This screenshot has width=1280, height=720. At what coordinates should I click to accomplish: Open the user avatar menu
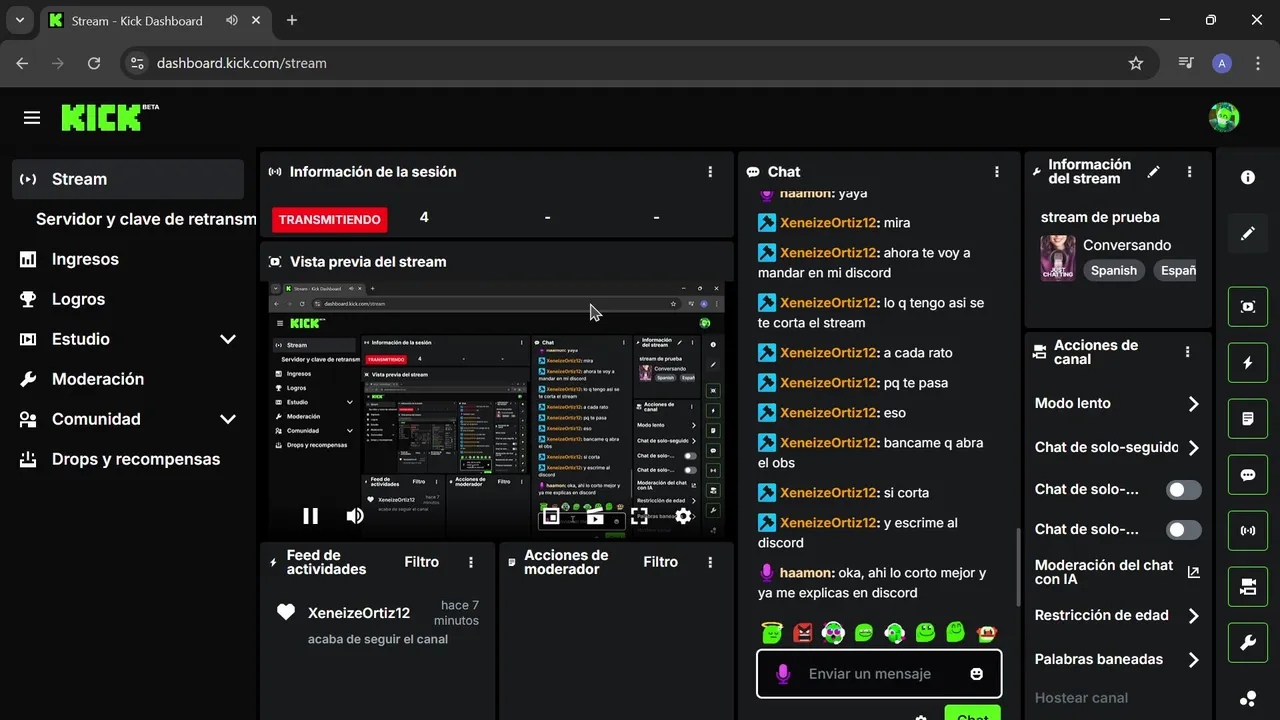pos(1224,118)
